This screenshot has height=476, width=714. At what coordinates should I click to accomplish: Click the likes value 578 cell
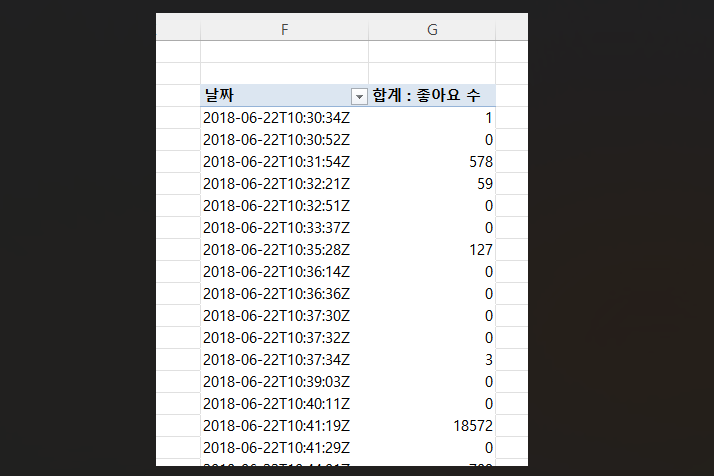pyautogui.click(x=432, y=162)
